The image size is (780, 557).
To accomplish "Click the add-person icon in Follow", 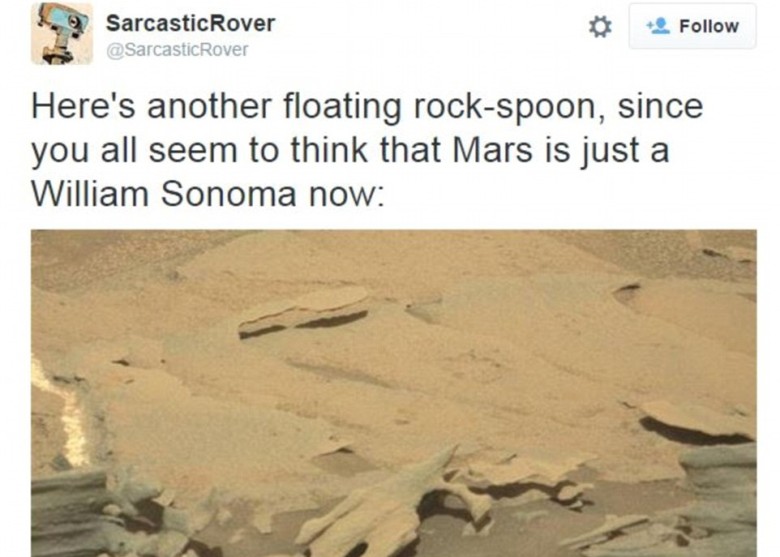I will click(659, 27).
